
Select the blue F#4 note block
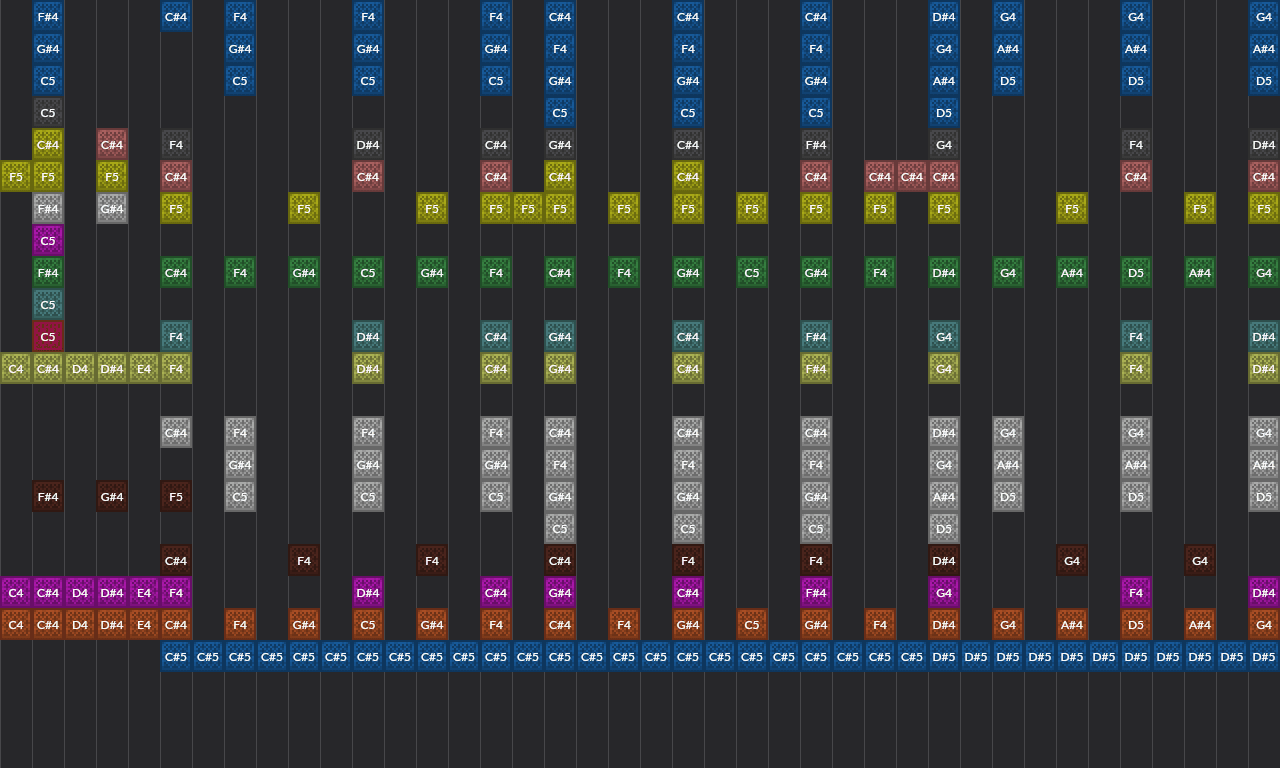[x=48, y=17]
